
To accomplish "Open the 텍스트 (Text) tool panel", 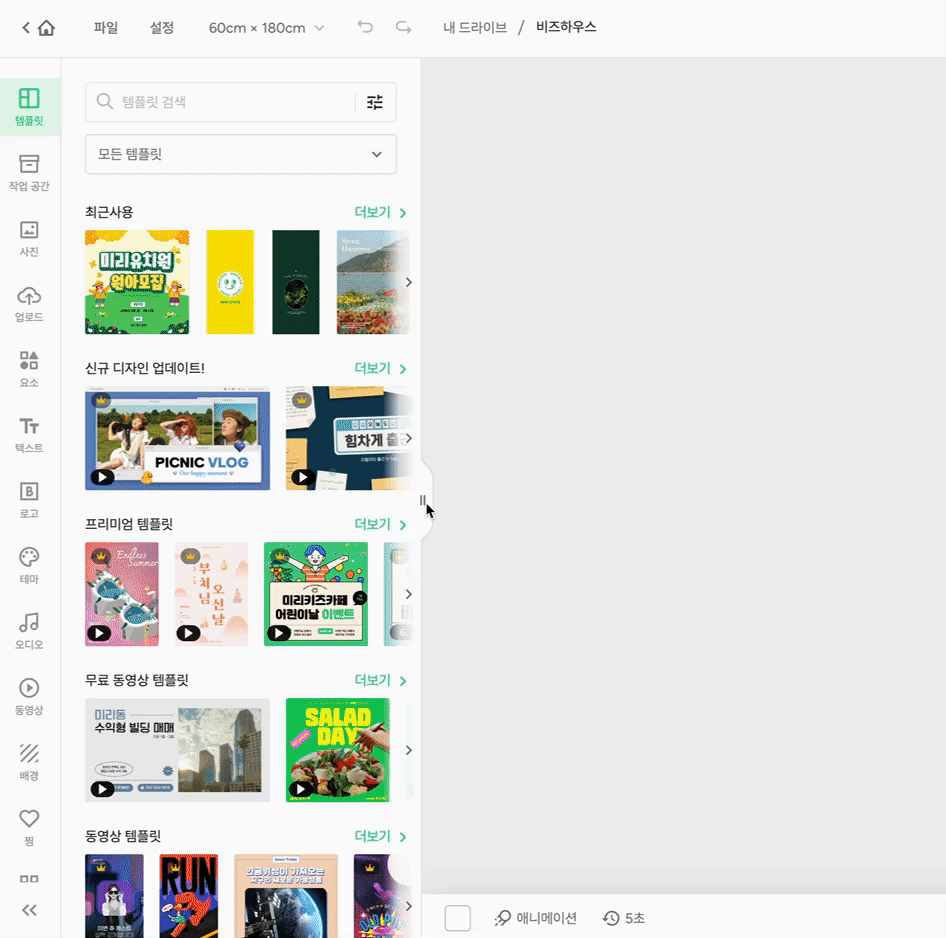I will click(29, 435).
